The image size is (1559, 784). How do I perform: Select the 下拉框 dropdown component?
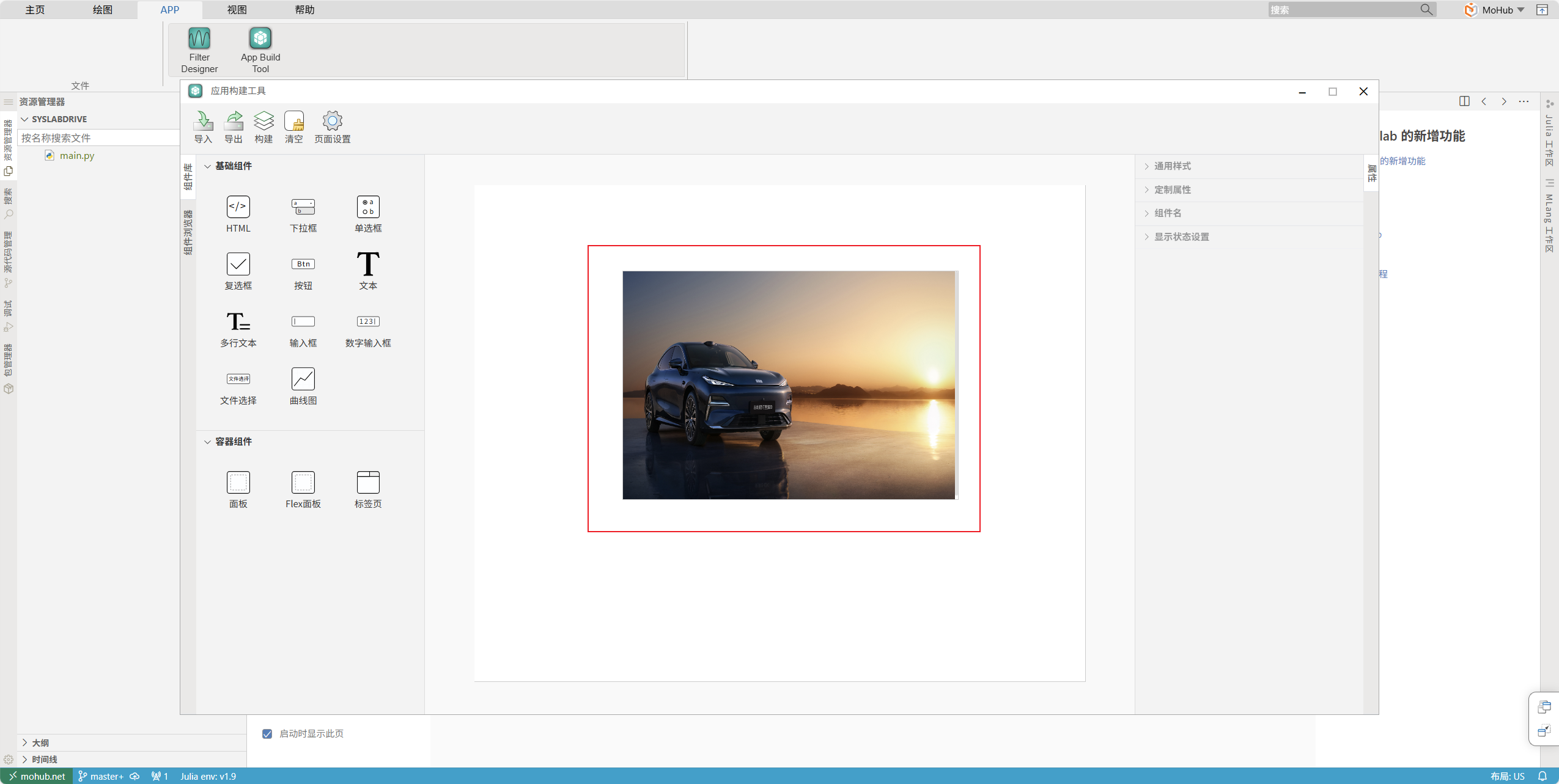303,214
